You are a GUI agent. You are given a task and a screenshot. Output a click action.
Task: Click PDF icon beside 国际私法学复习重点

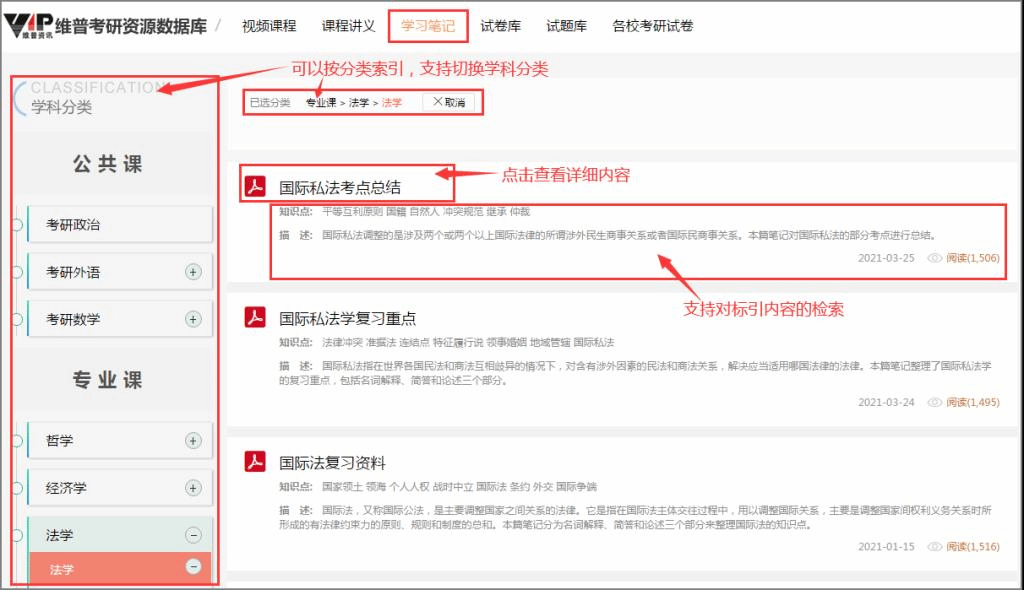click(x=256, y=319)
